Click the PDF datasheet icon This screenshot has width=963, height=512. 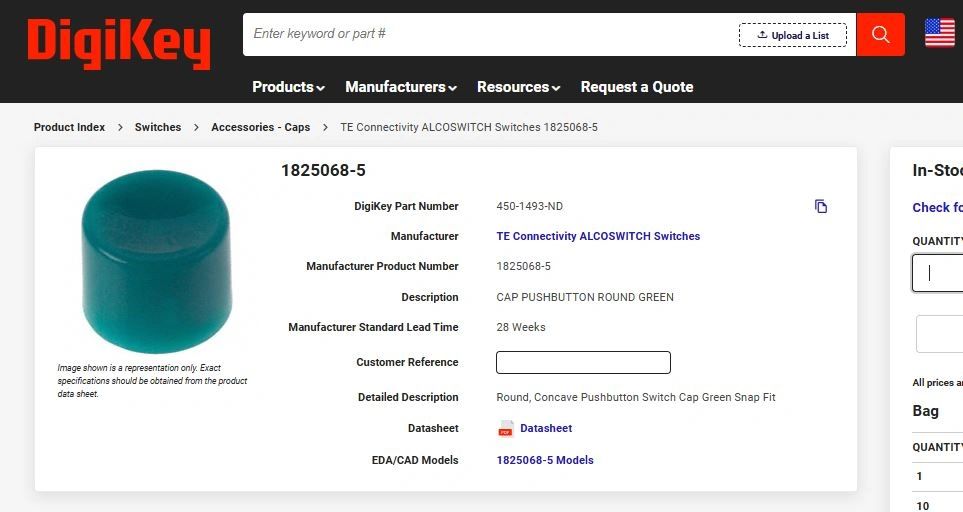click(x=506, y=429)
